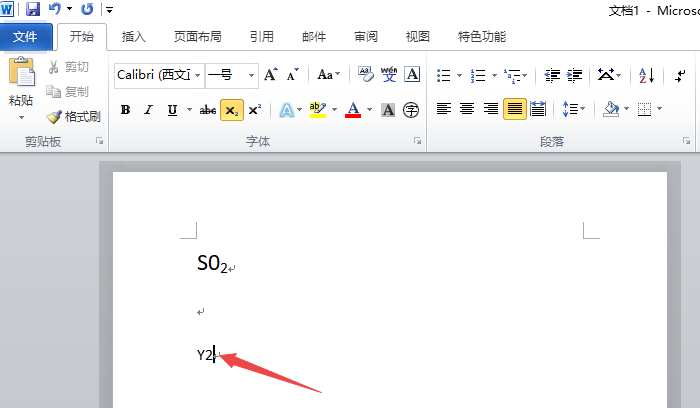Switch to the 插入 tab

[x=133, y=37]
